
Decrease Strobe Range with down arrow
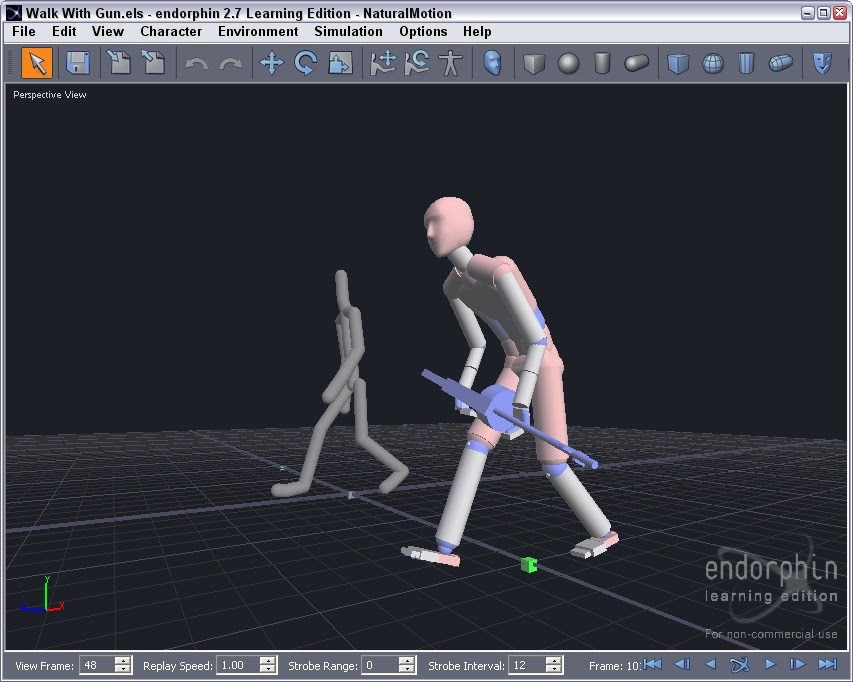tap(407, 669)
